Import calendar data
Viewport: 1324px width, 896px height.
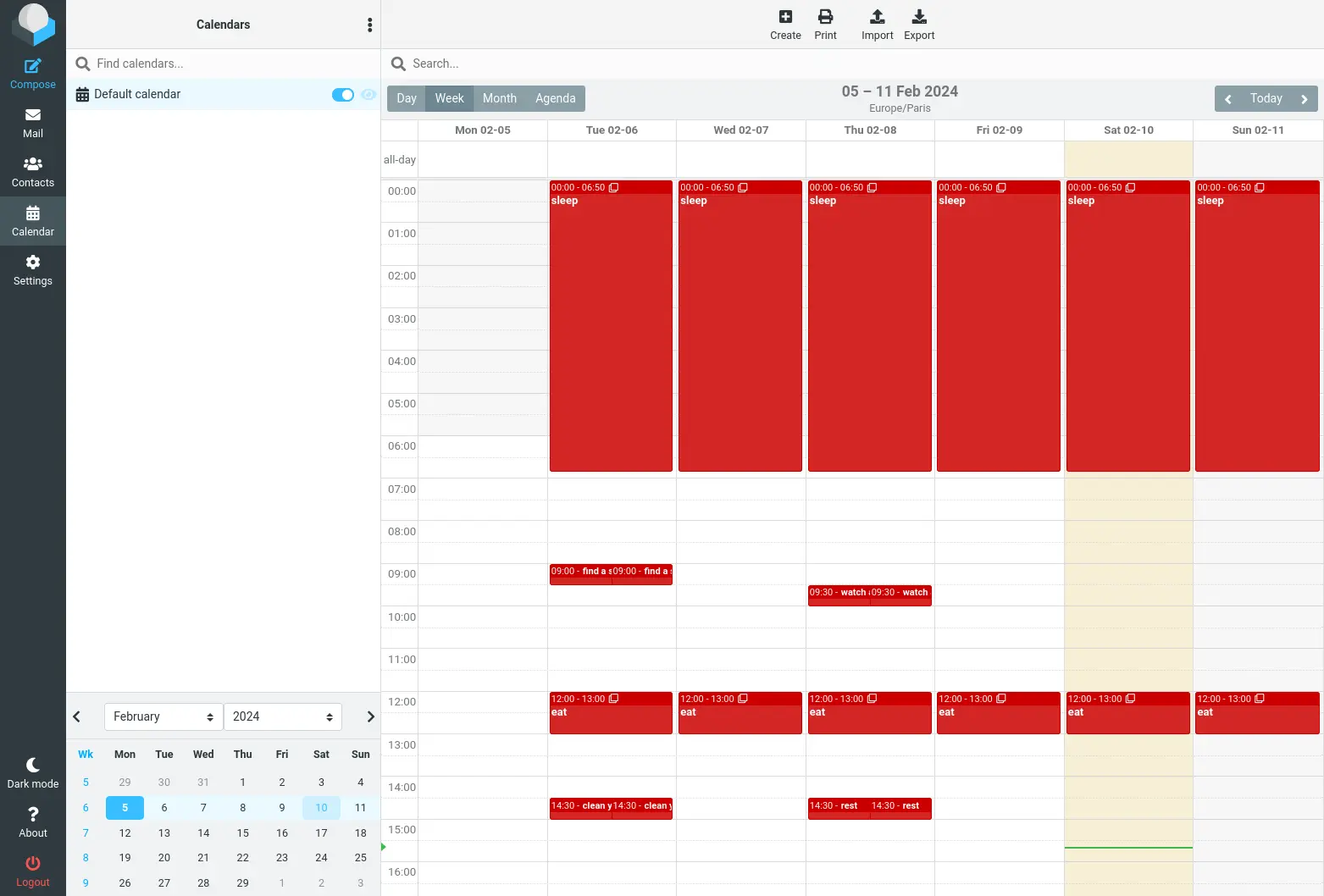click(x=877, y=23)
